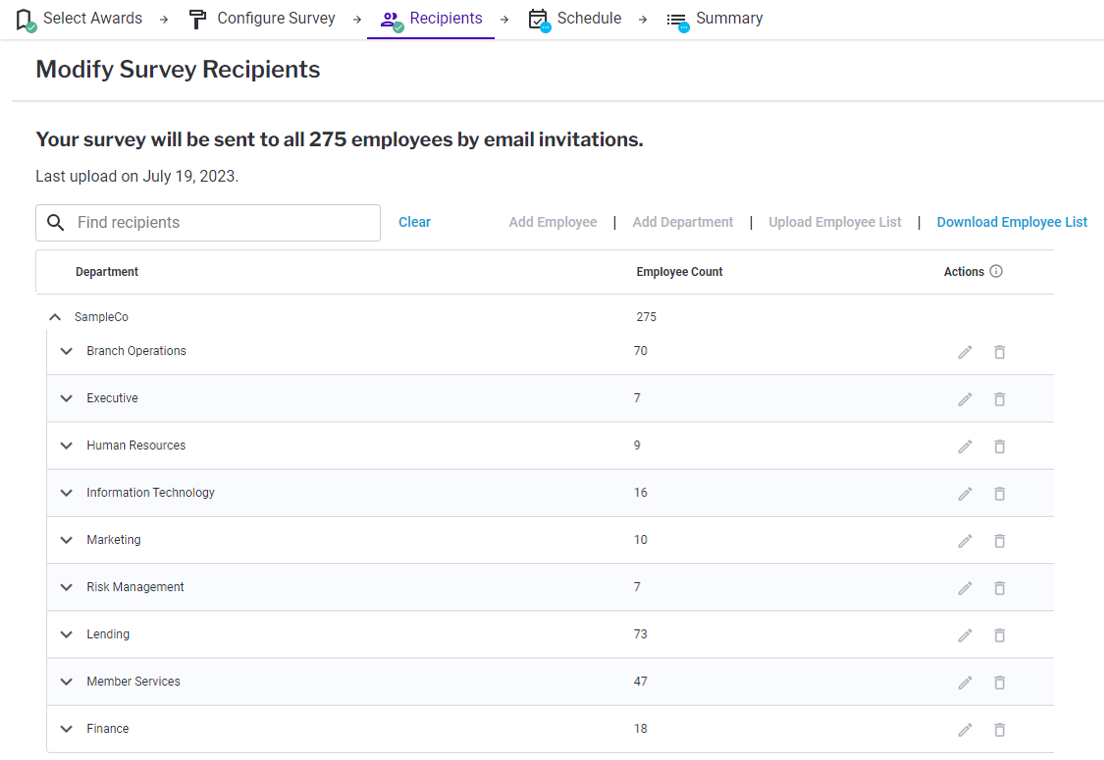Switch to the Summary step
This screenshot has width=1104, height=760.
[716, 19]
